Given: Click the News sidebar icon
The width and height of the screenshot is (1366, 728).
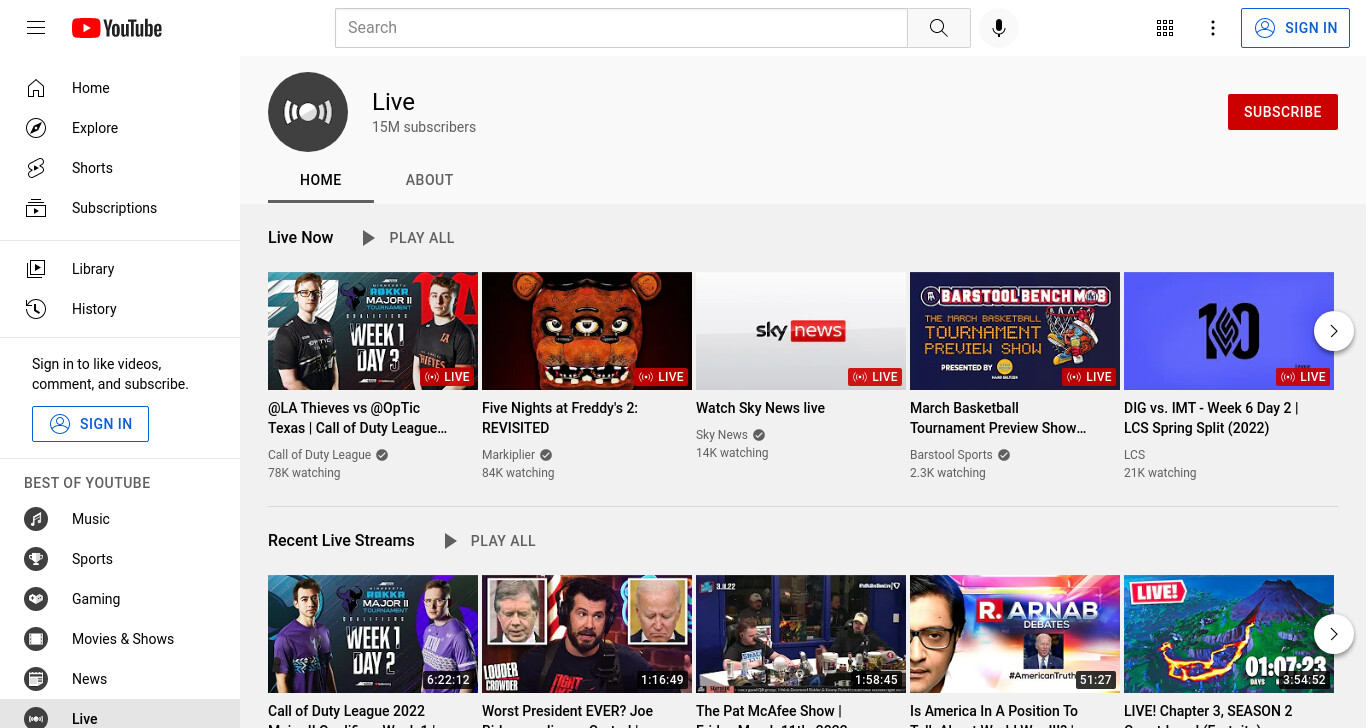Looking at the screenshot, I should 36,679.
